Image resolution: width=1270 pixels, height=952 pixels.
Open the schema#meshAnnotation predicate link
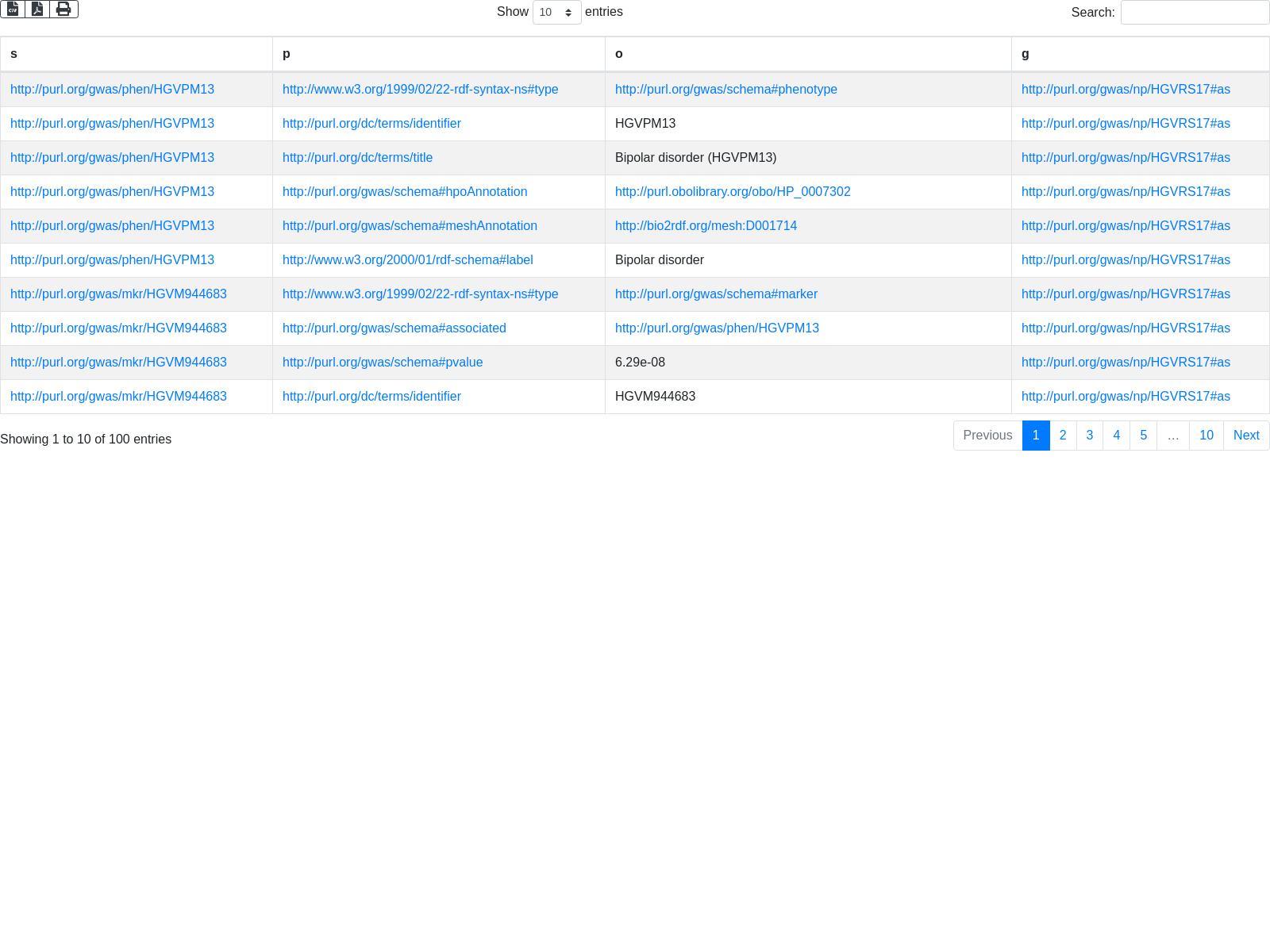coord(410,226)
